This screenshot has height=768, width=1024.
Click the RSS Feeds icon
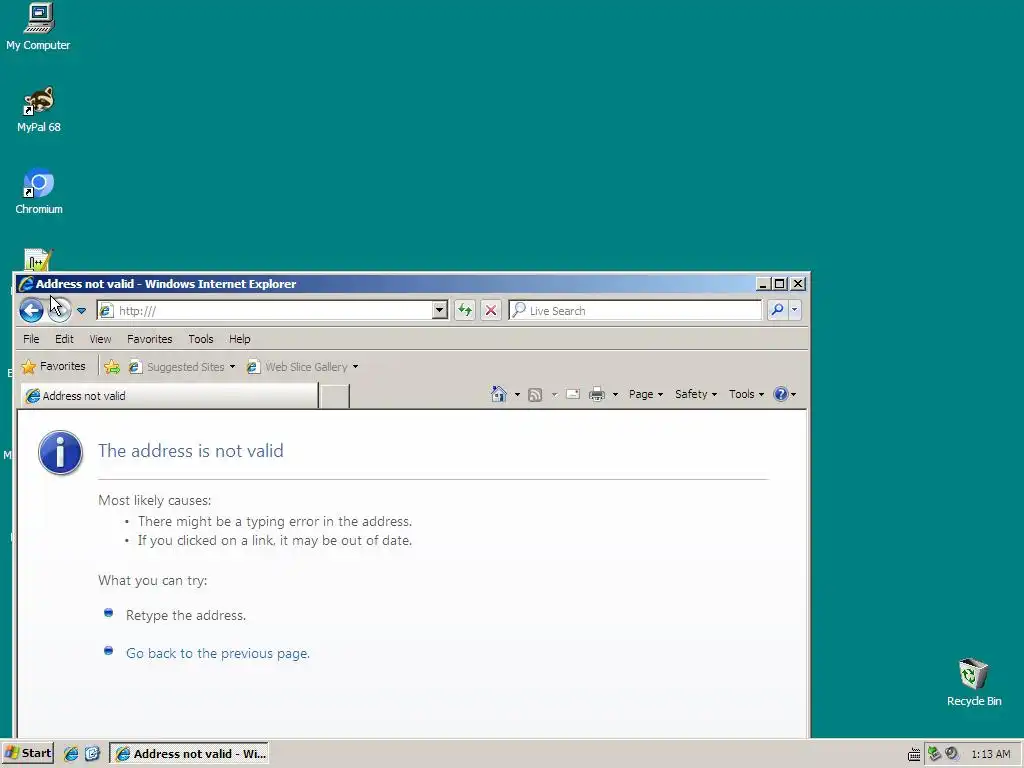point(535,394)
